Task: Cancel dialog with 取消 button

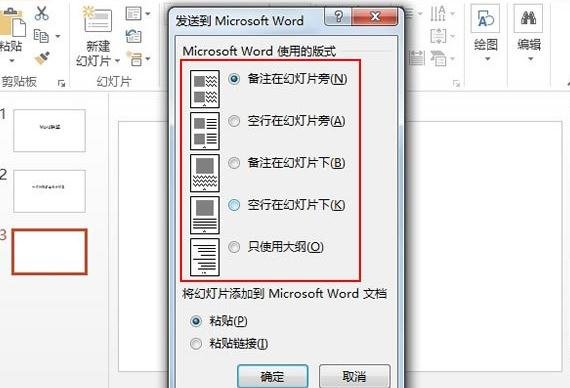Action: (354, 376)
